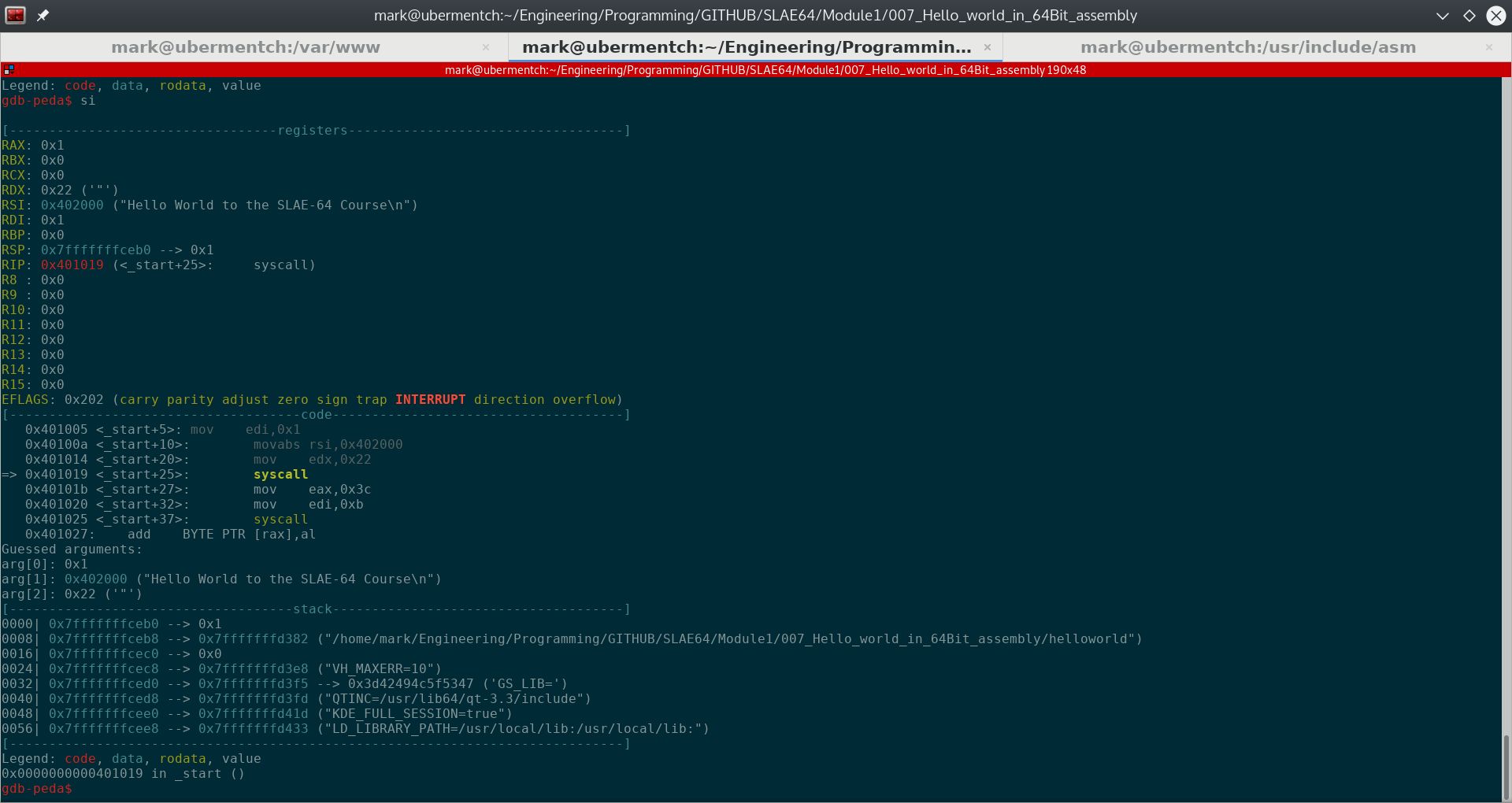Maximize the window with the diamond button
Image resolution: width=1512 pixels, height=803 pixels.
pos(1469,16)
